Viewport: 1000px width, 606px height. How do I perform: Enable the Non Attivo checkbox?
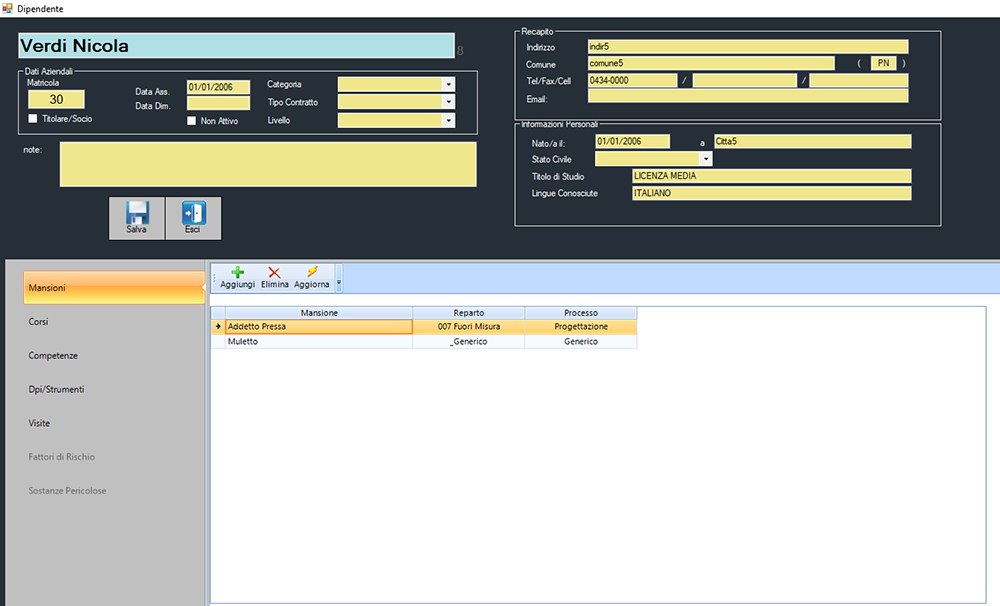point(191,121)
